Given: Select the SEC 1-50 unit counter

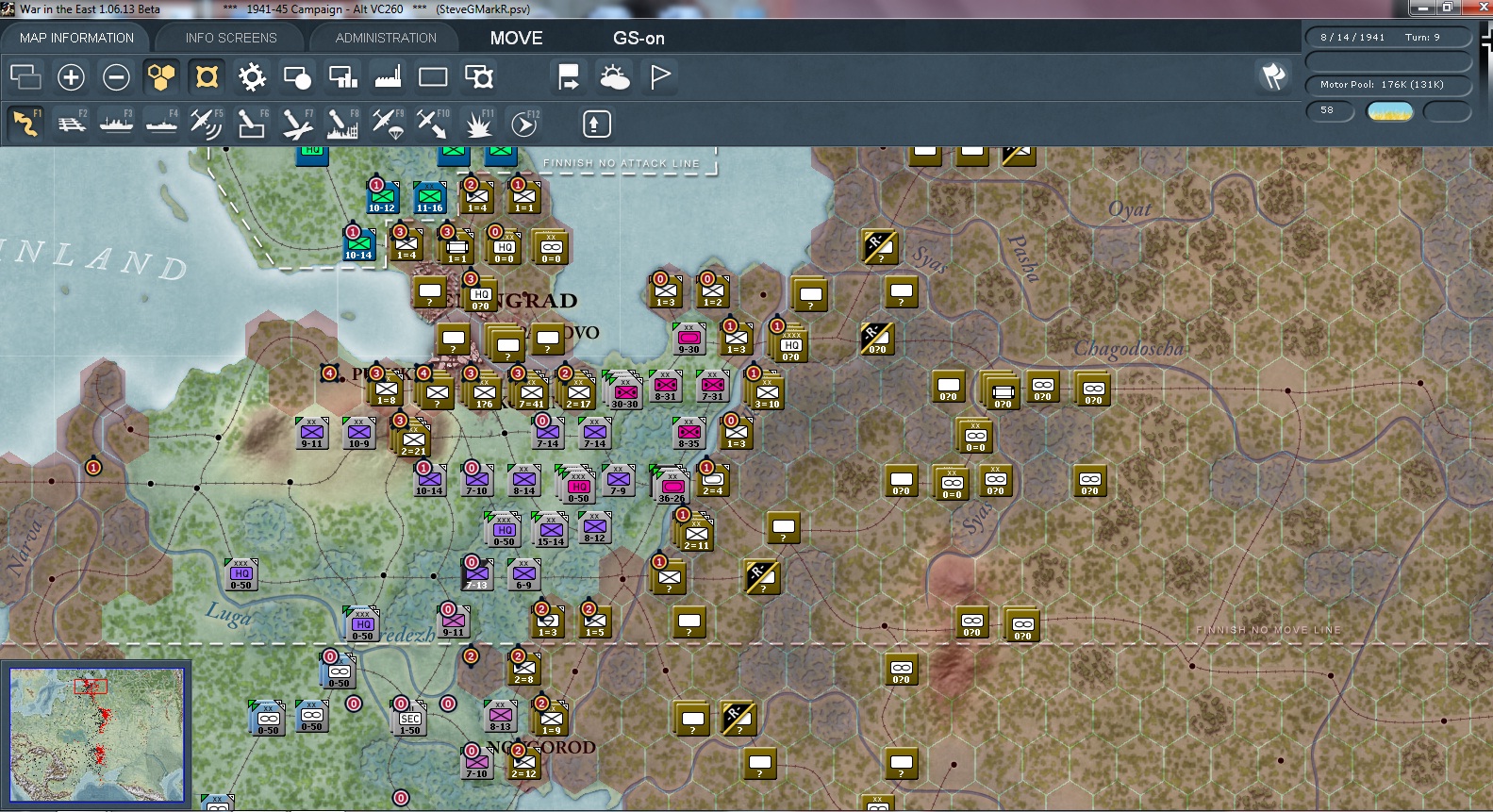Looking at the screenshot, I should click(x=409, y=720).
